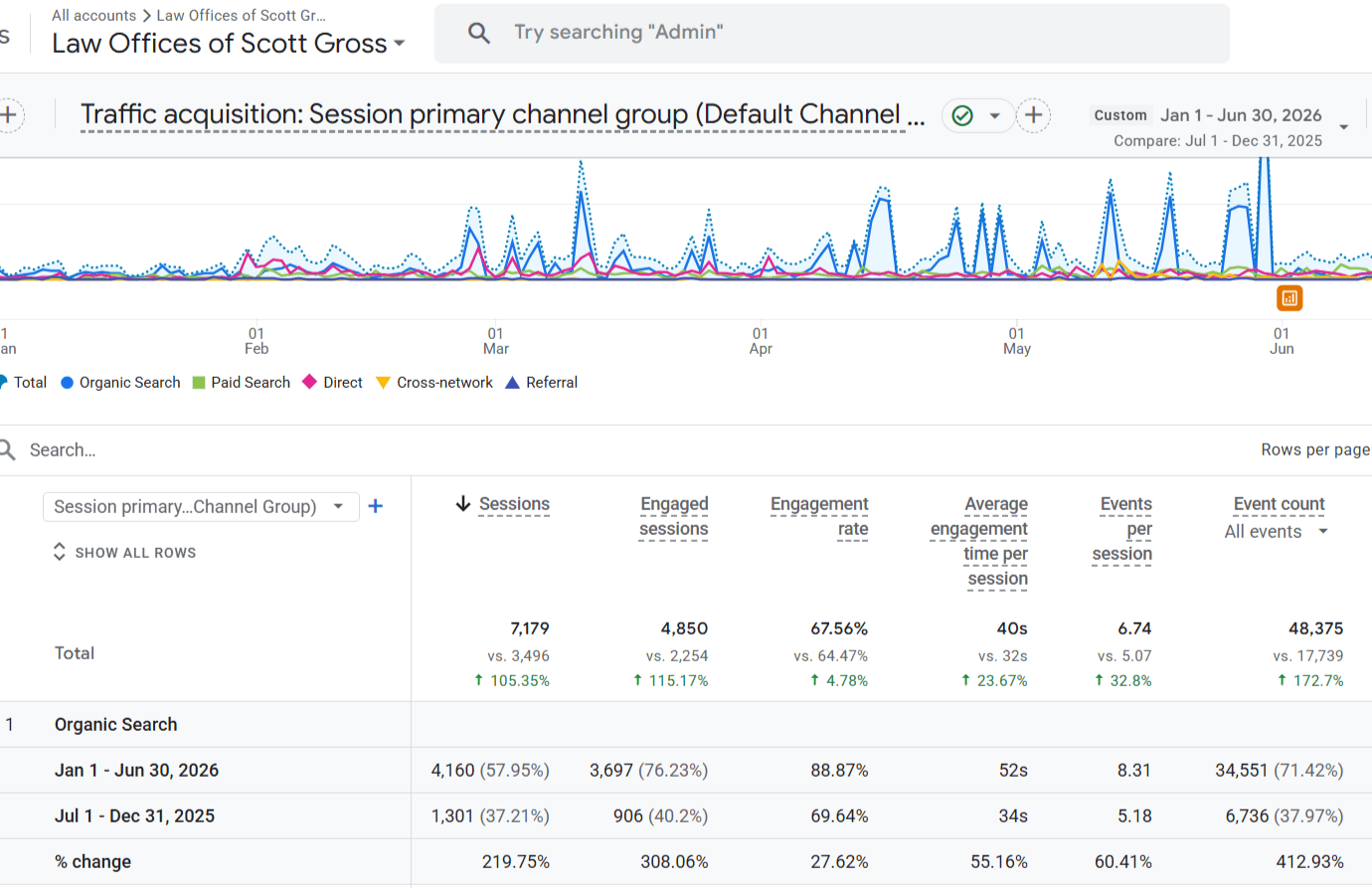Click the Sessions sort arrow icon
Image resolution: width=1372 pixels, height=888 pixels.
pyautogui.click(x=463, y=504)
